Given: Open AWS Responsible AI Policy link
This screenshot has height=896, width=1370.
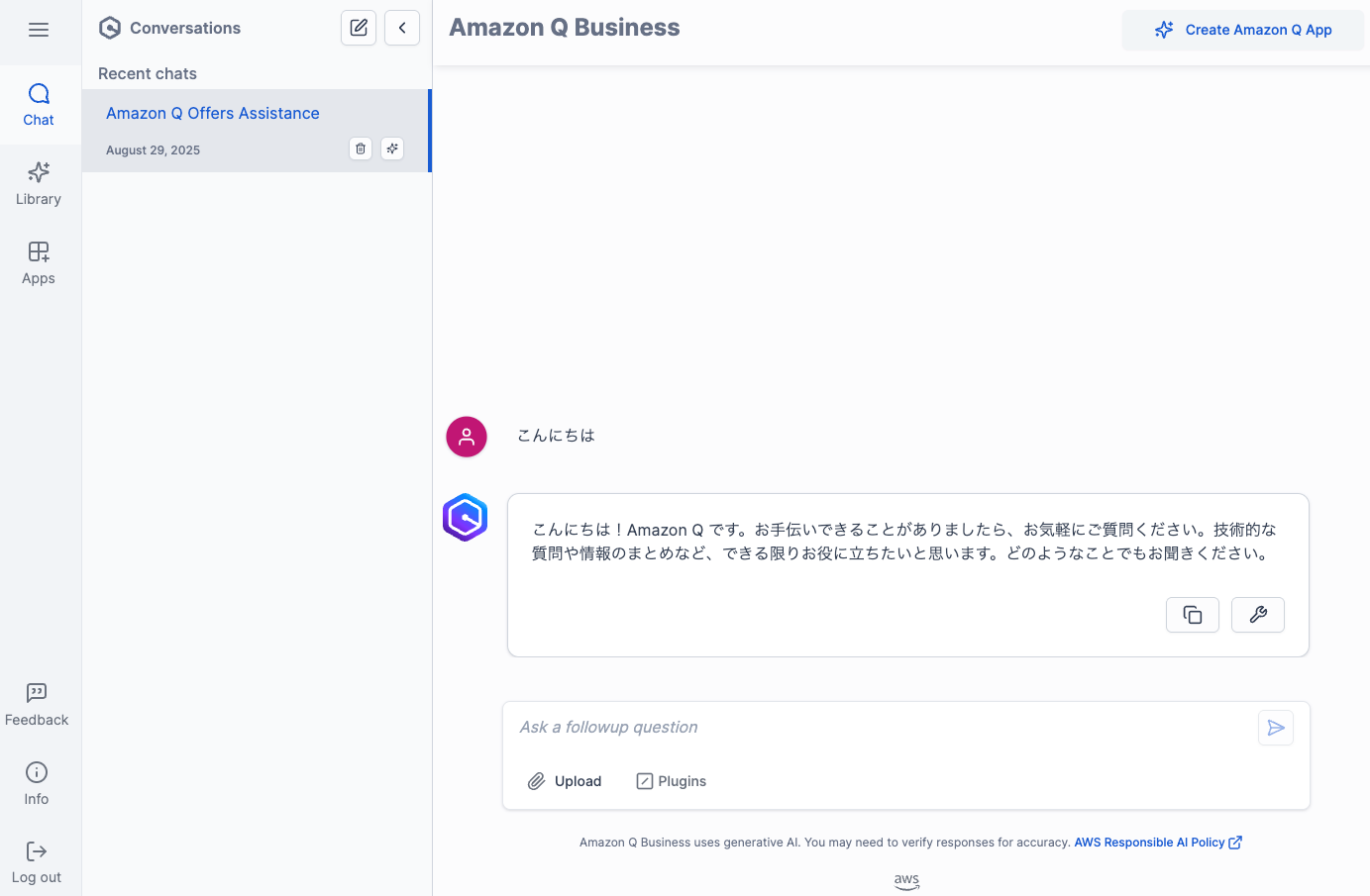Looking at the screenshot, I should point(1158,843).
